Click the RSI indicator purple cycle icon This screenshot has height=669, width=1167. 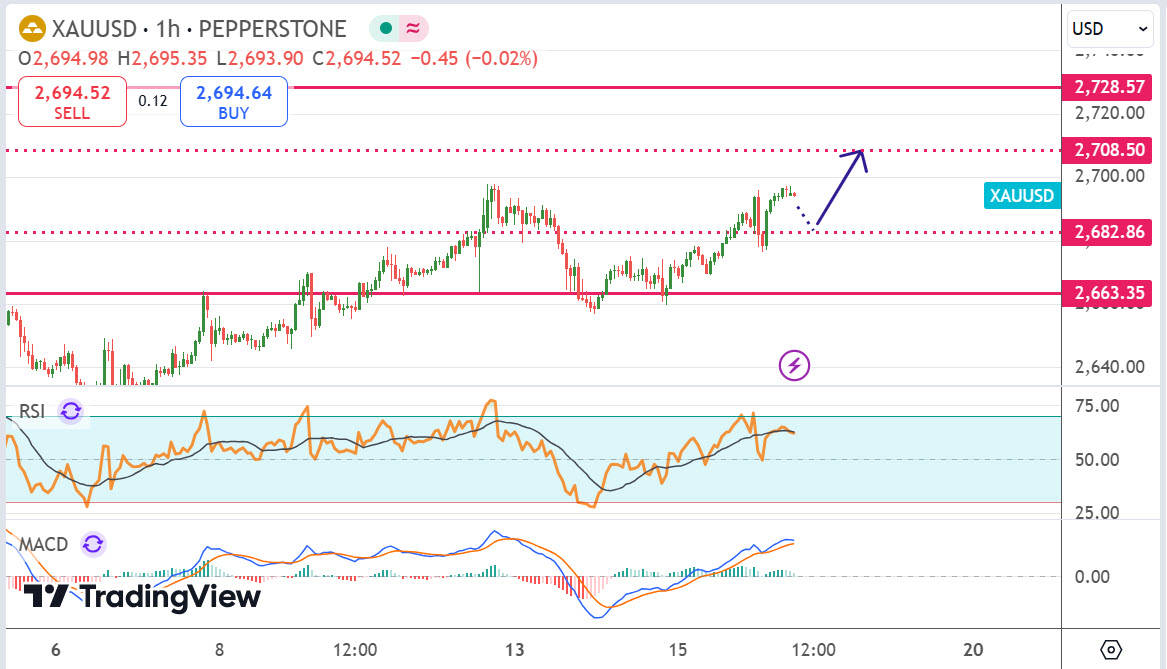coord(70,411)
